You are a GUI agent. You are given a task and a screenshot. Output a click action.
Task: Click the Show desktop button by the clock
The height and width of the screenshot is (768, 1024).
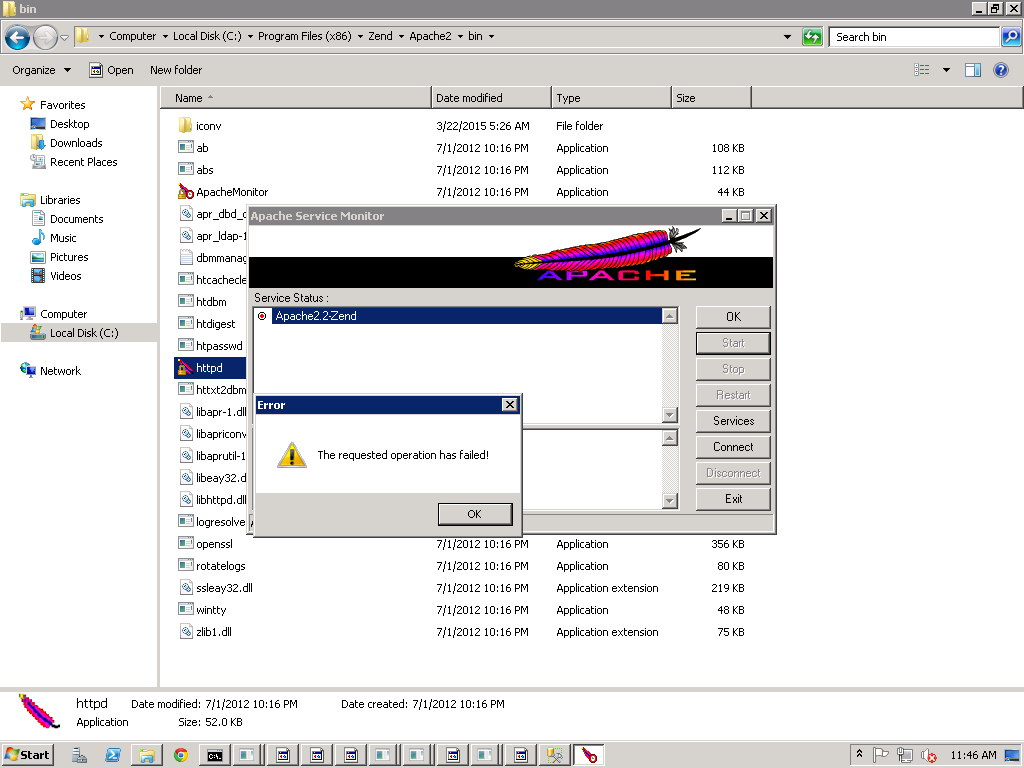(x=1012, y=755)
